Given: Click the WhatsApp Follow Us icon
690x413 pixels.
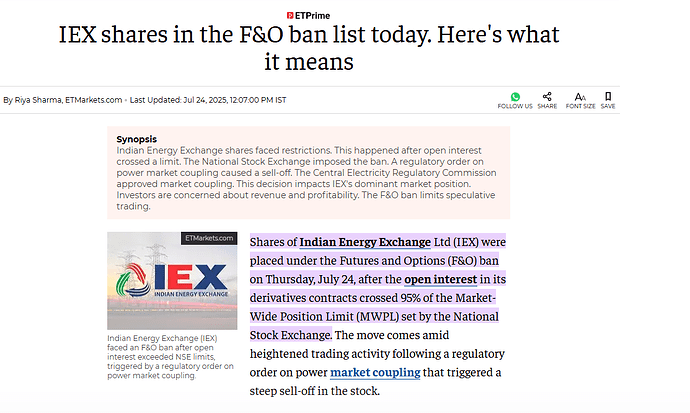Looking at the screenshot, I should pos(515,96).
